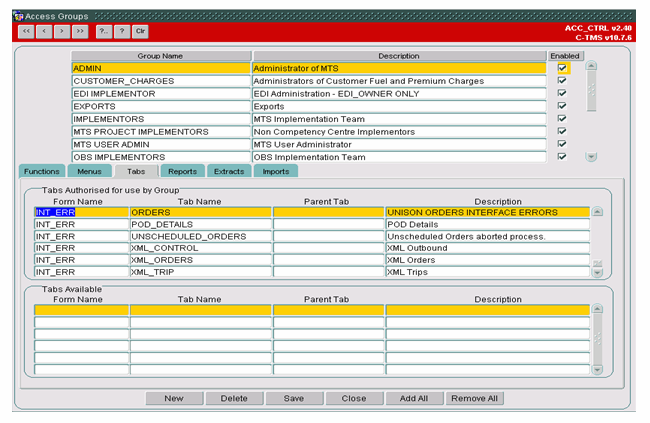Click Tabs Available scrollbar down arrow
This screenshot has height=423, width=650.
coord(597,370)
